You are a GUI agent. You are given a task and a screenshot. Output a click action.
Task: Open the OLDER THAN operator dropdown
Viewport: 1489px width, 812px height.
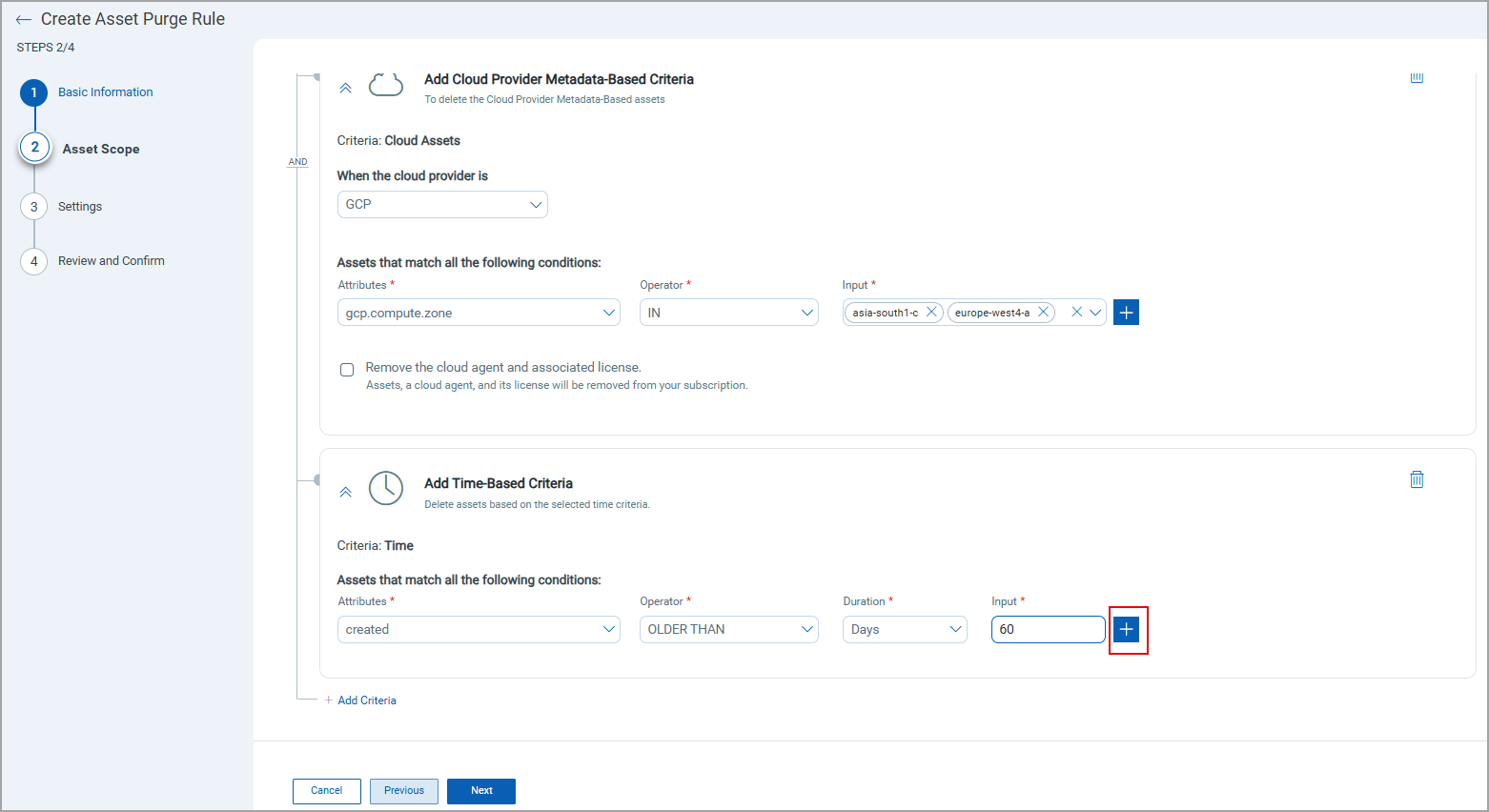pos(728,629)
